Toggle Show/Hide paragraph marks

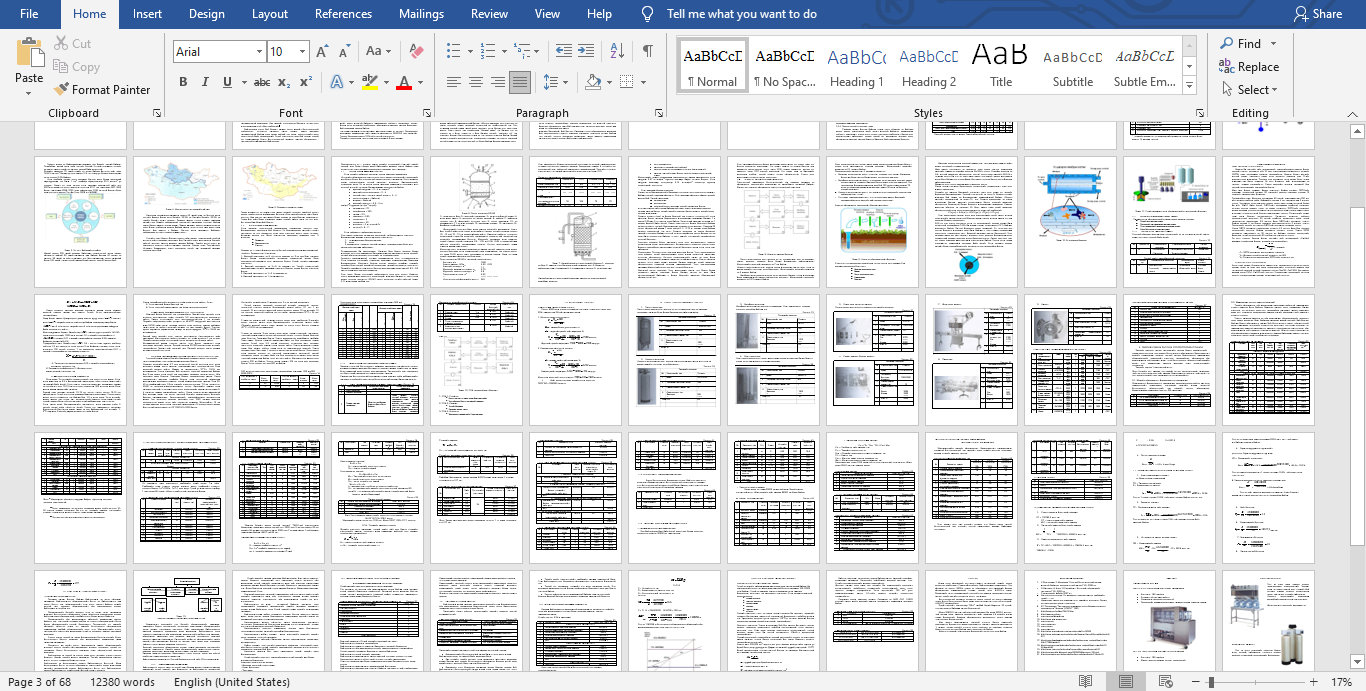click(648, 51)
